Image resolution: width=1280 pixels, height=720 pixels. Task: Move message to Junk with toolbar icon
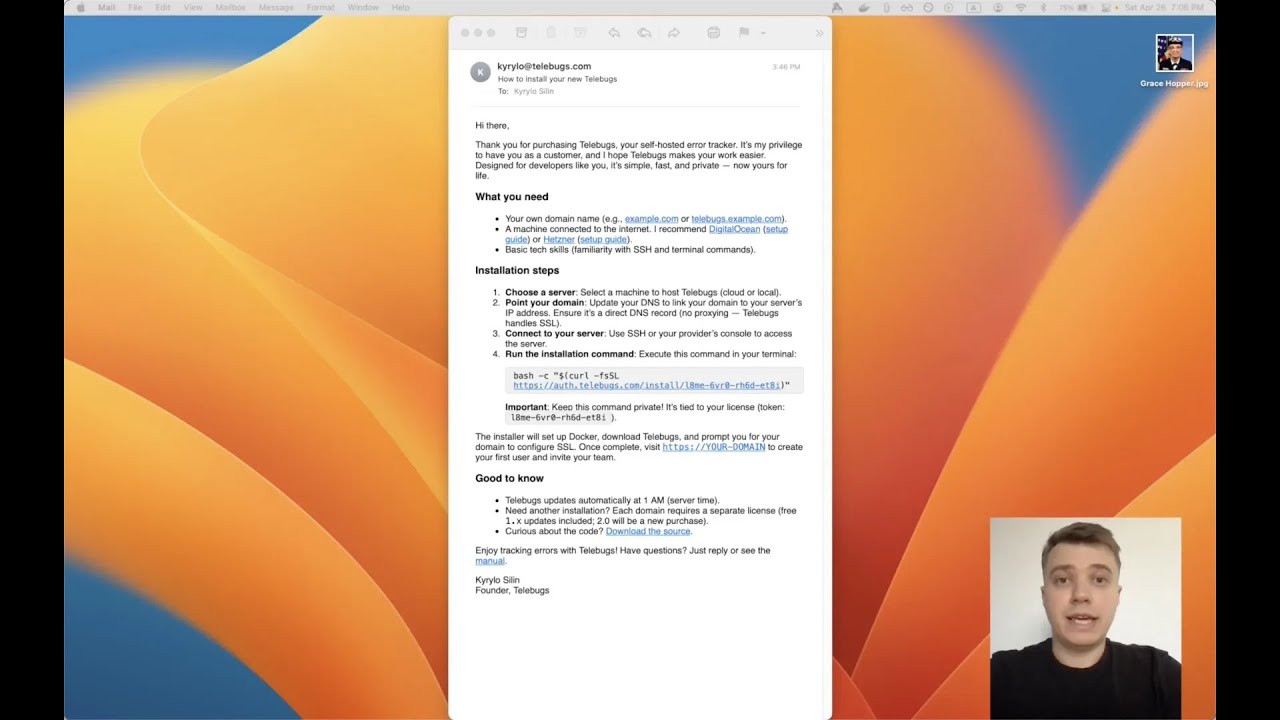pyautogui.click(x=580, y=33)
